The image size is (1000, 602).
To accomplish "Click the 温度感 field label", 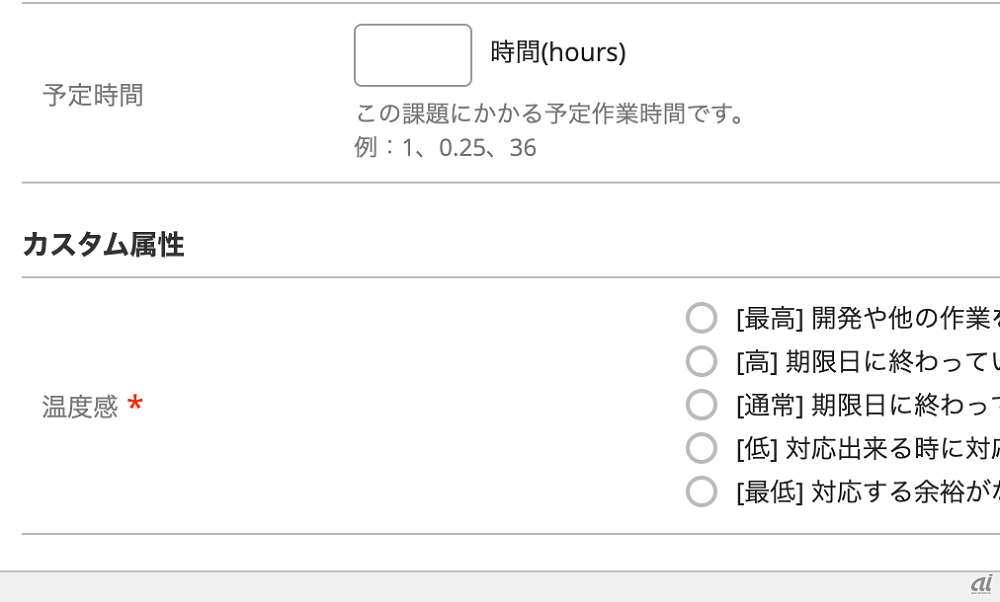I will point(80,407).
